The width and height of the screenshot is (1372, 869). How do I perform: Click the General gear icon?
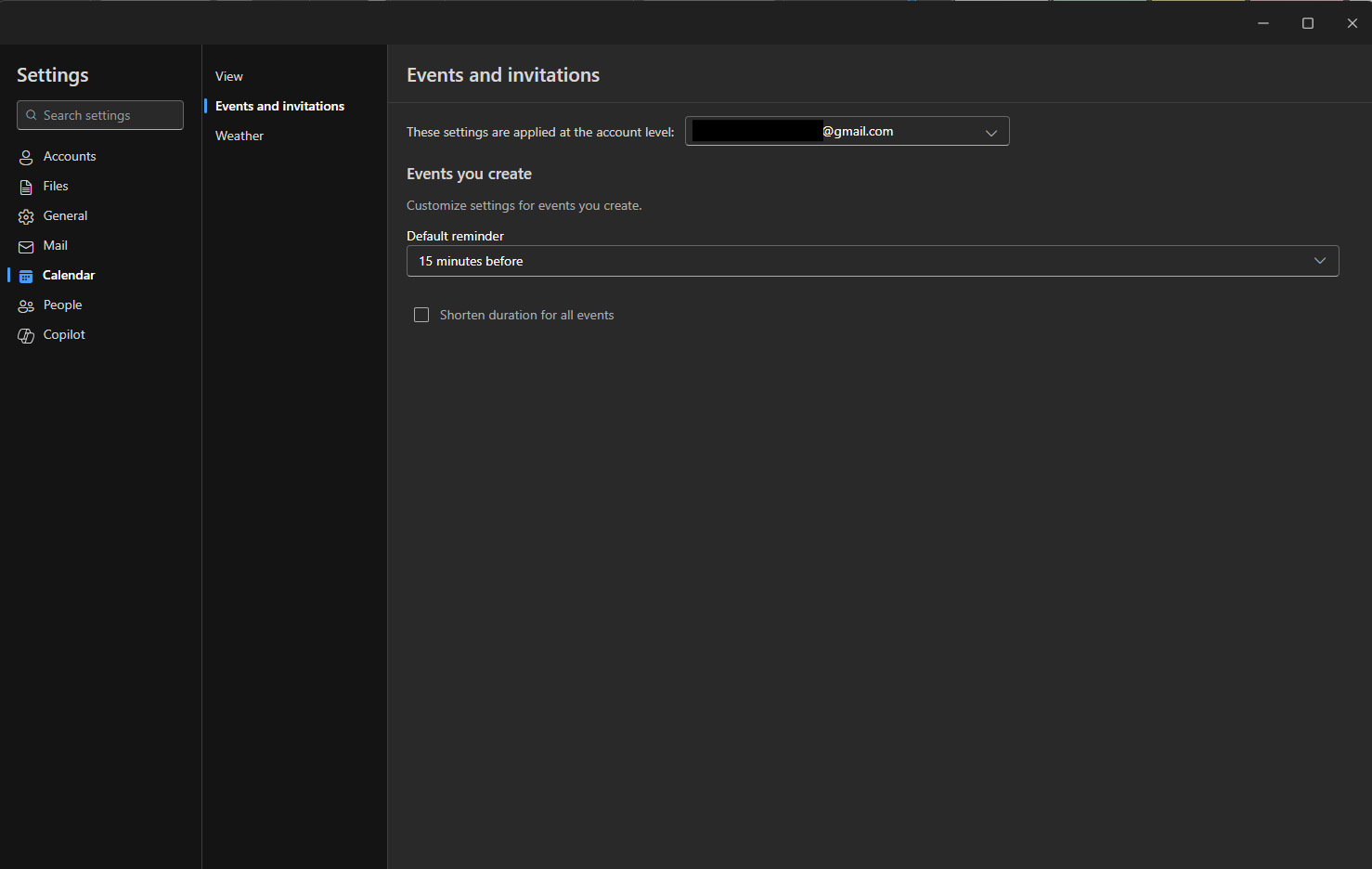click(x=26, y=216)
